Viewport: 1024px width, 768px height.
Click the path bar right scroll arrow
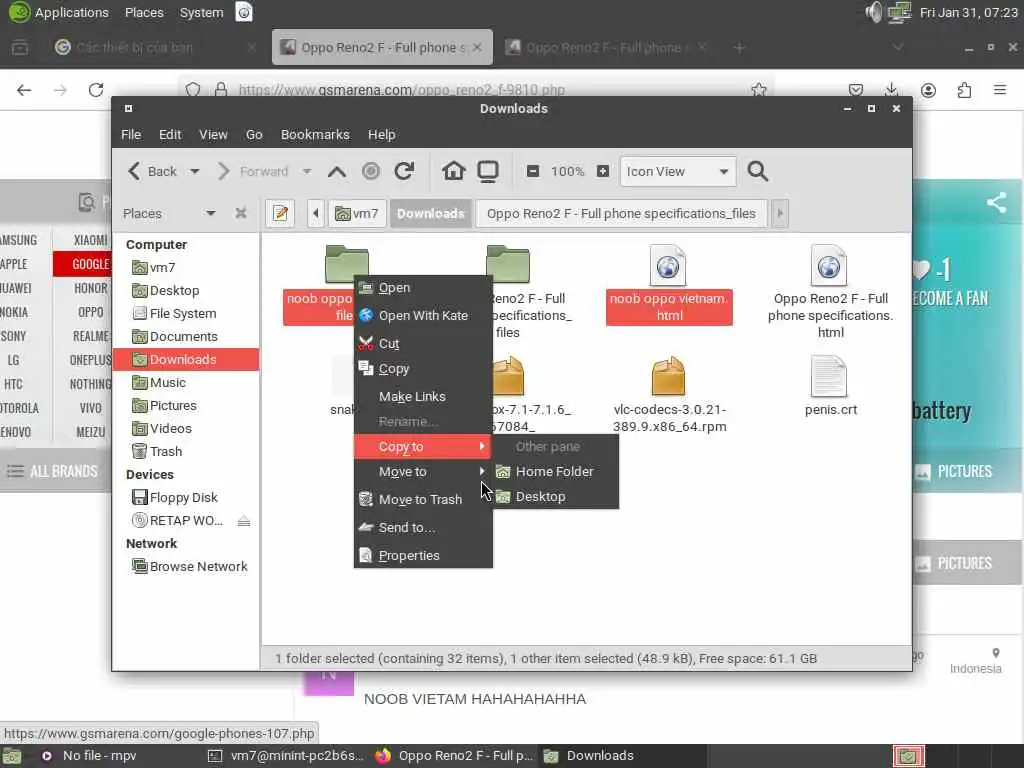(x=780, y=214)
